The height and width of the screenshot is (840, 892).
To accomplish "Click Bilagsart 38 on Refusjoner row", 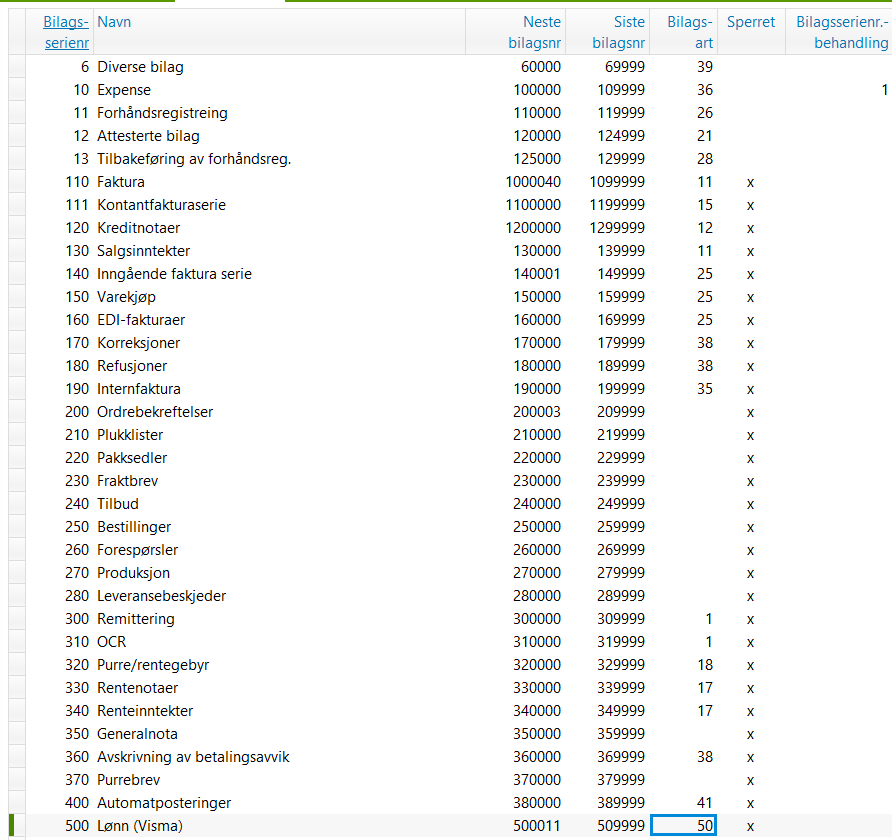I will point(705,366).
